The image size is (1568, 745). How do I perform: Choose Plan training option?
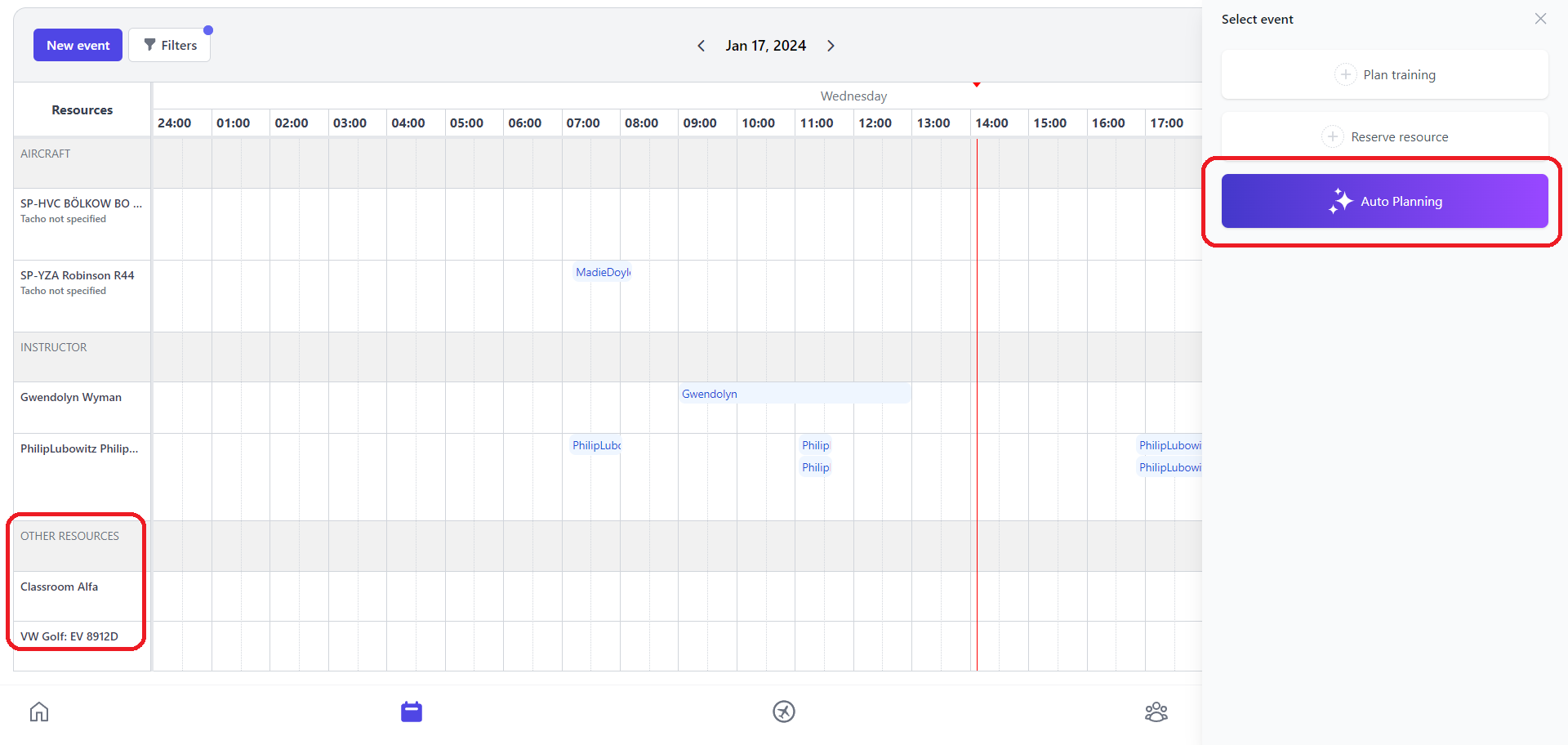tap(1384, 74)
